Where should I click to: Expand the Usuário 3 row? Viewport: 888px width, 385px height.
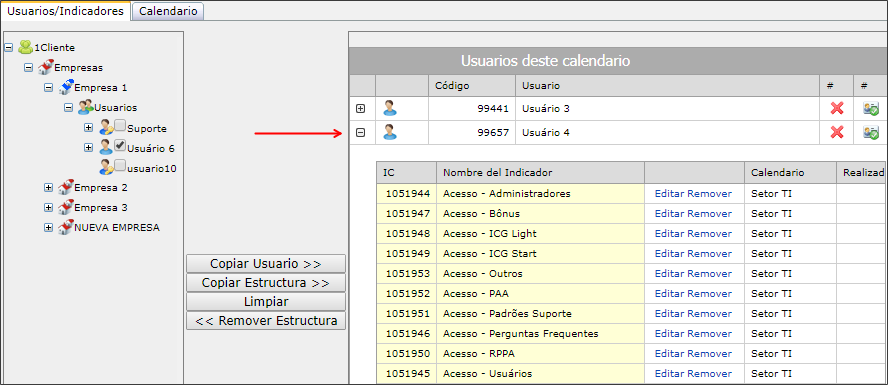[360, 109]
